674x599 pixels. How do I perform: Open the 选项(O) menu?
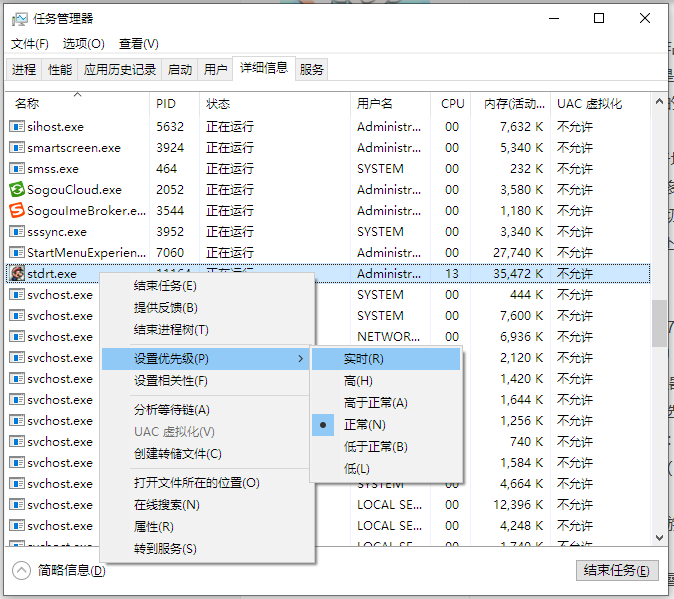click(83, 44)
